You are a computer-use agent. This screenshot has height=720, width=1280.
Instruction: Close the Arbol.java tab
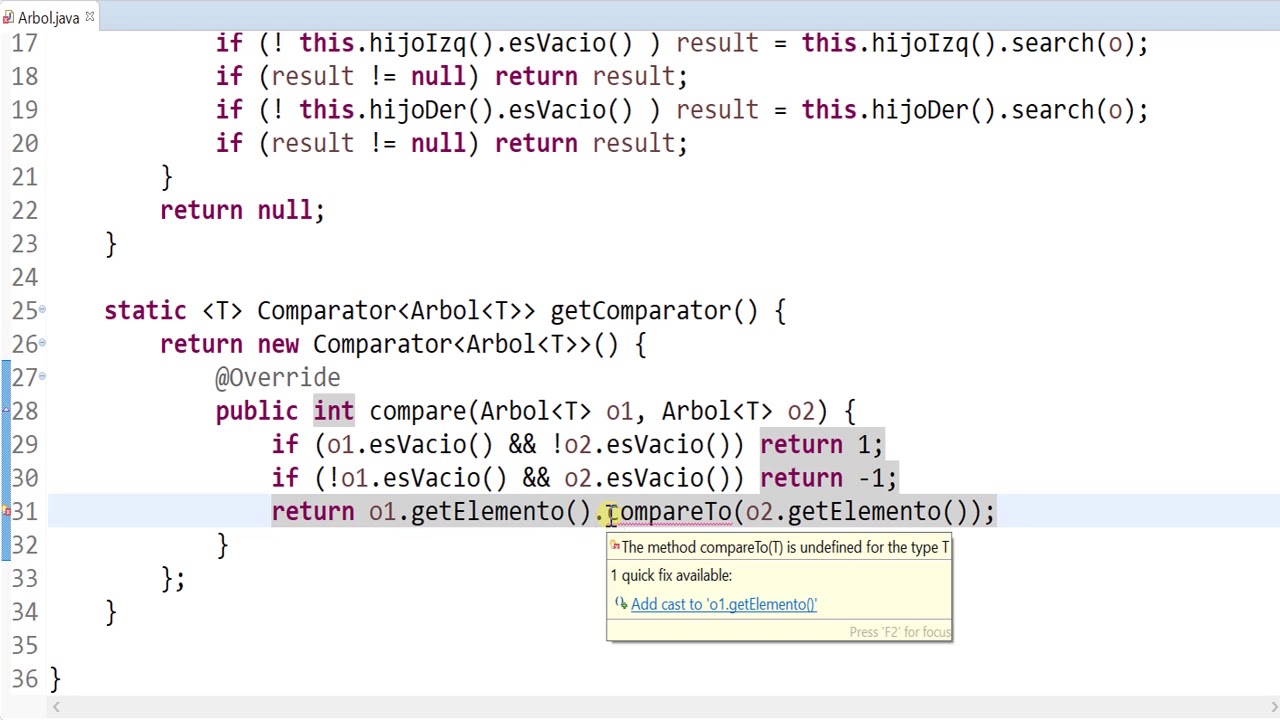[89, 17]
